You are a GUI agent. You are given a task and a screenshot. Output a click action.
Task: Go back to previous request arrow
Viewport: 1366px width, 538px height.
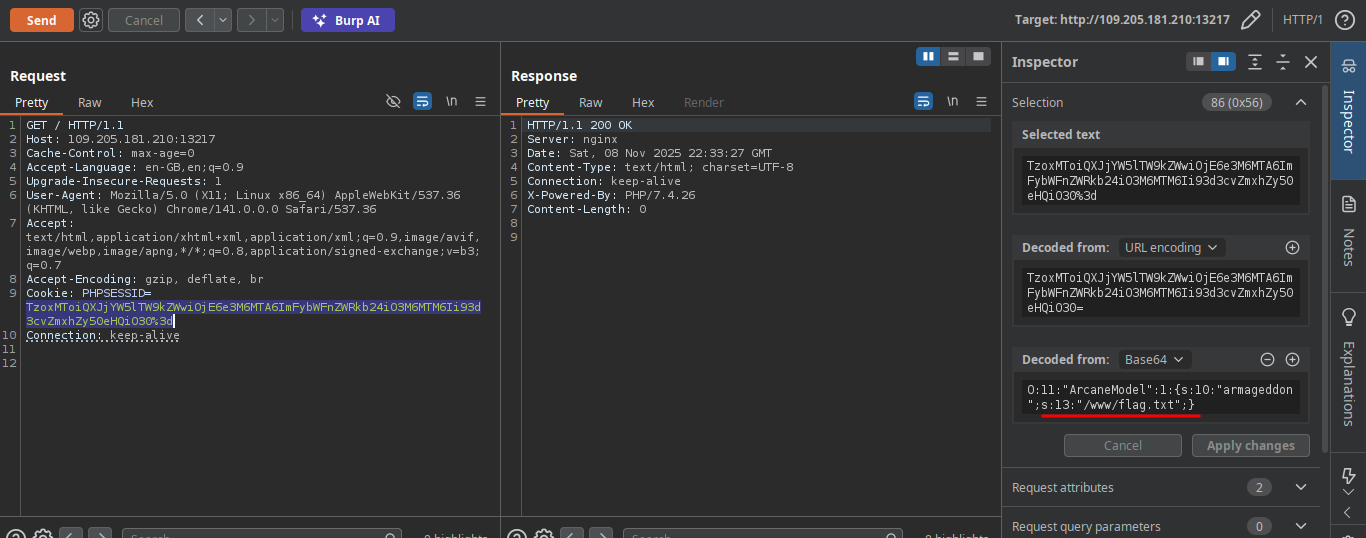pos(199,20)
